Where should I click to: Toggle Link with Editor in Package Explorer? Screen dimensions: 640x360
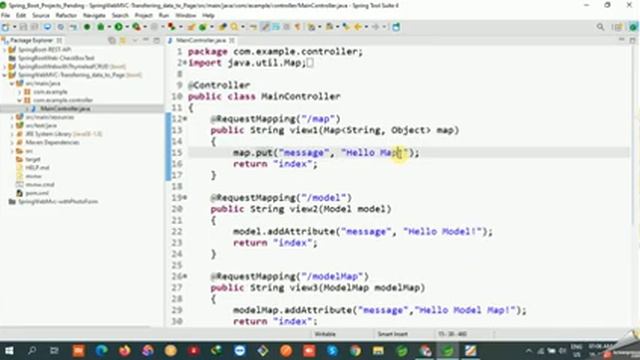123,40
